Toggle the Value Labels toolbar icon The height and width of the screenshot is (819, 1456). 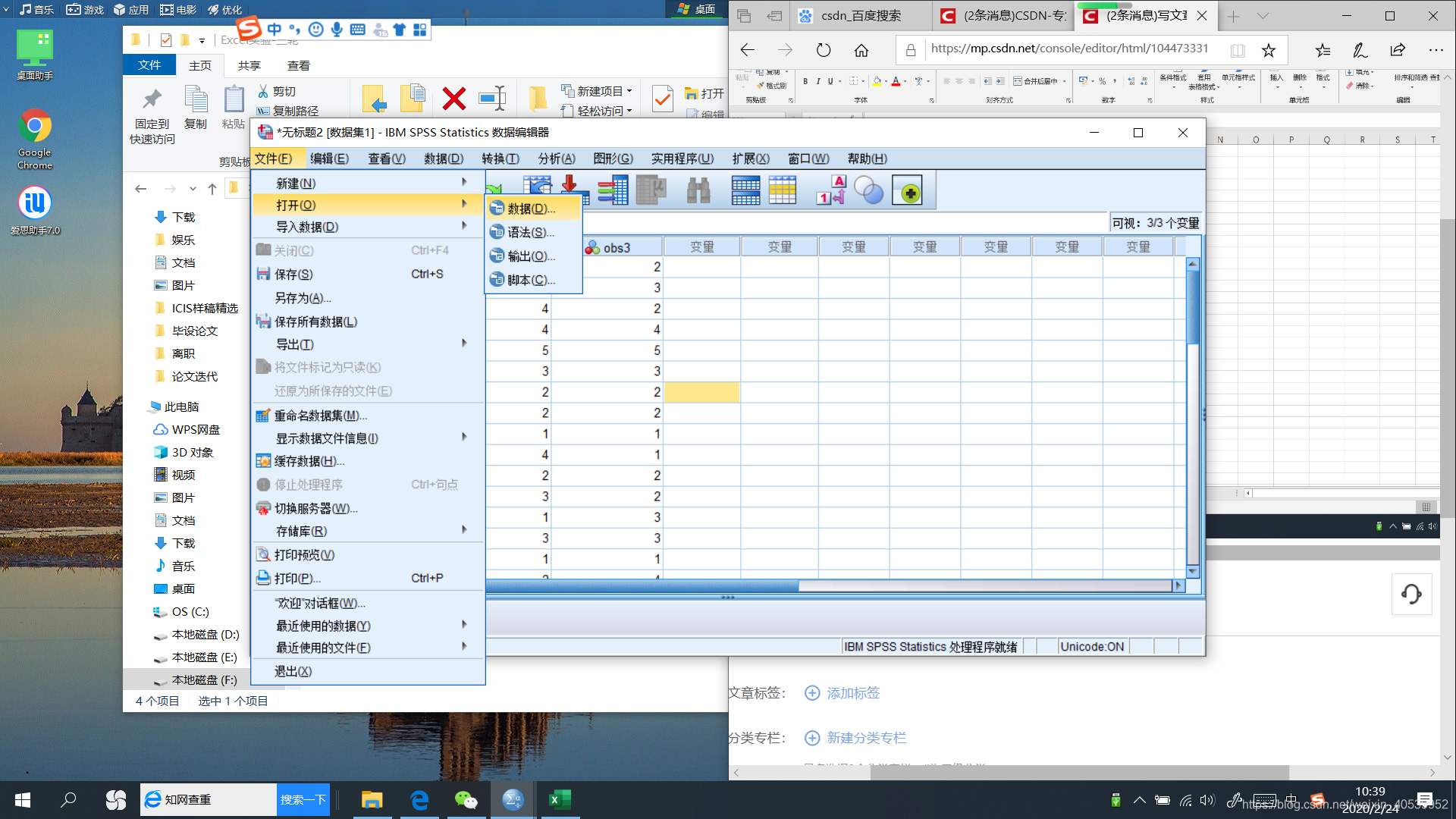831,190
